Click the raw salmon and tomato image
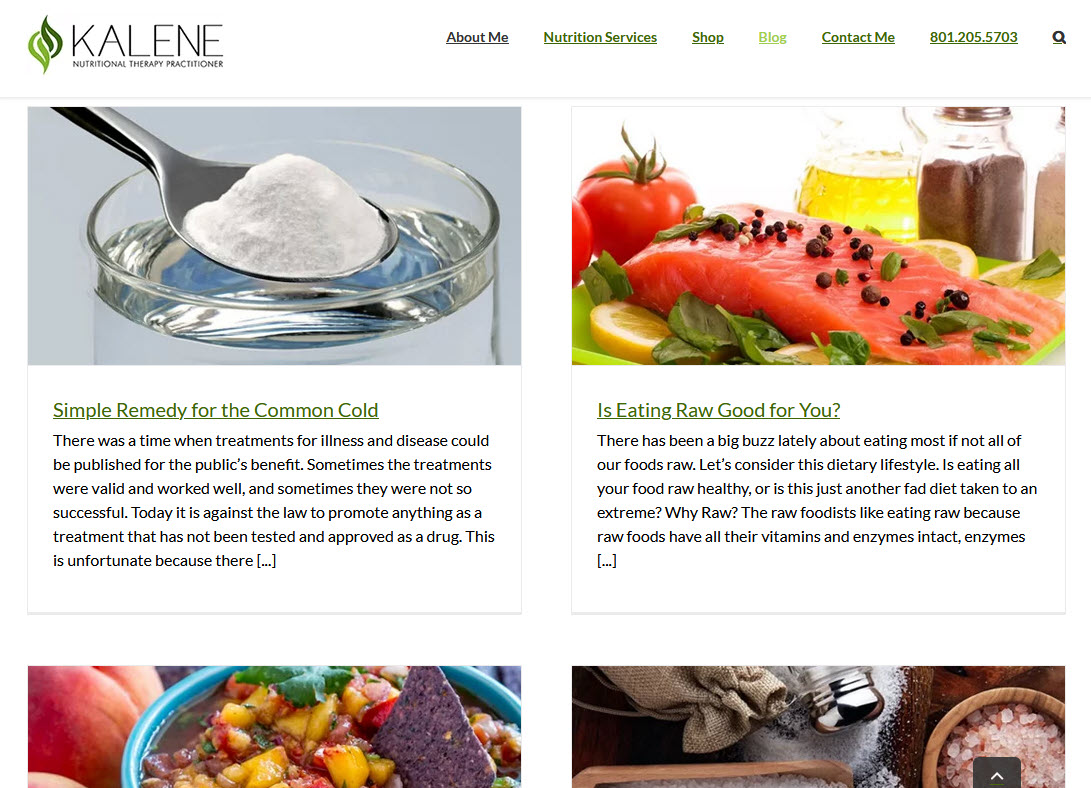Screen dimensions: 1091x788 [x=818, y=236]
